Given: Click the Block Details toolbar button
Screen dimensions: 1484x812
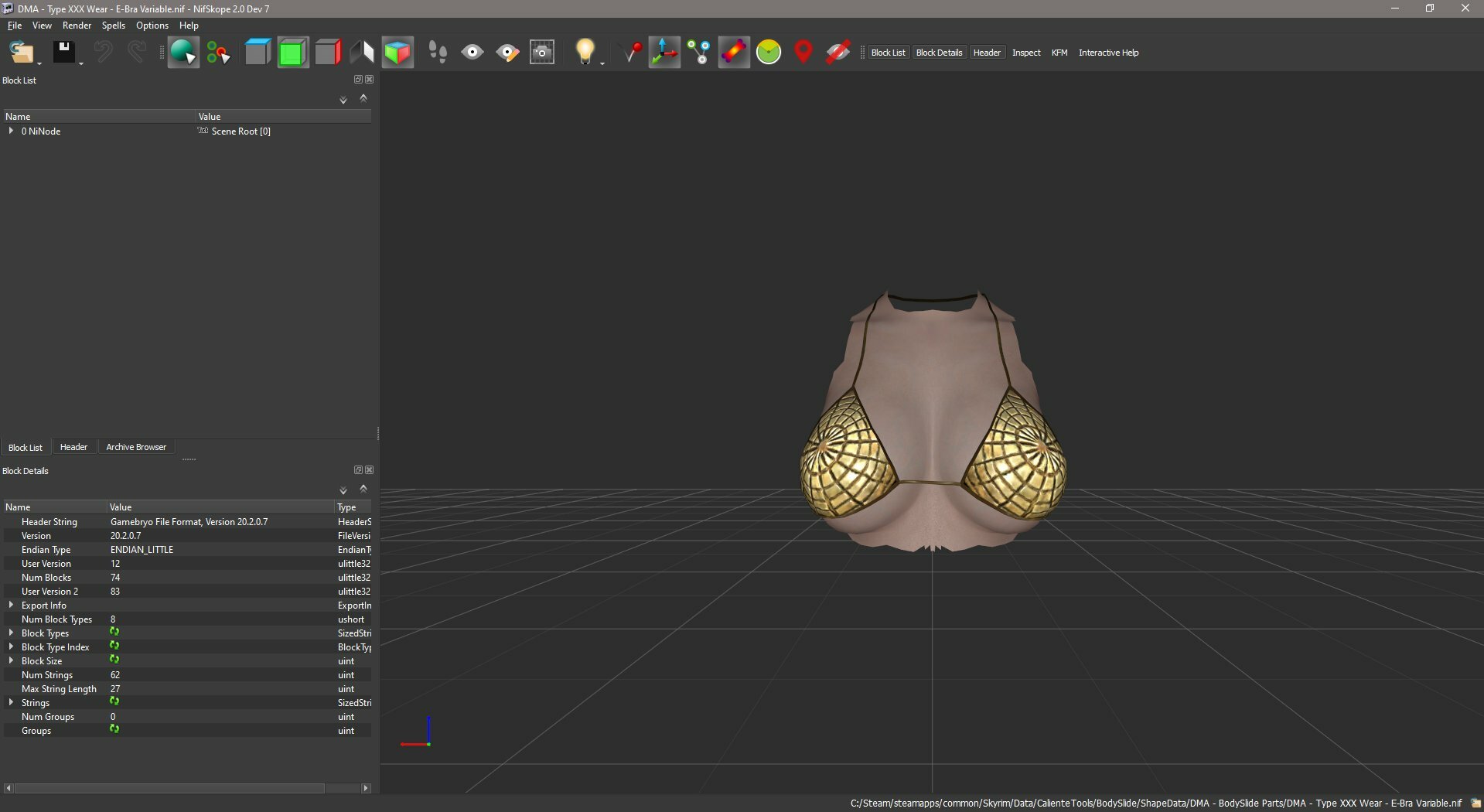Looking at the screenshot, I should (x=939, y=53).
